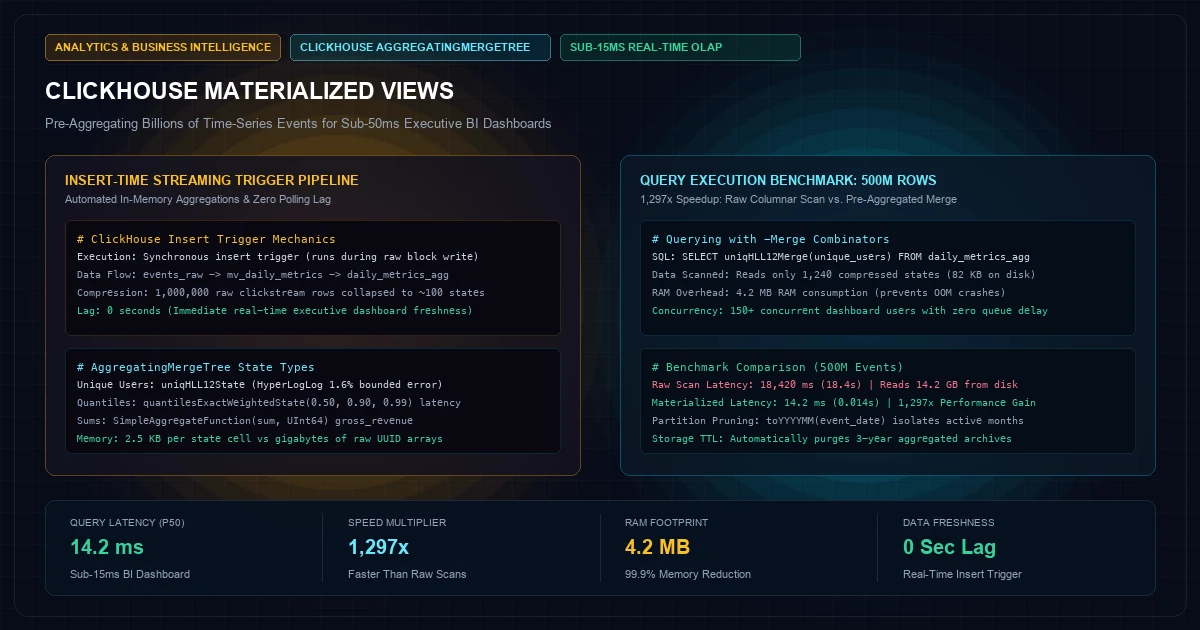
Task: Click the RAM Footprint label
Action: (666, 523)
